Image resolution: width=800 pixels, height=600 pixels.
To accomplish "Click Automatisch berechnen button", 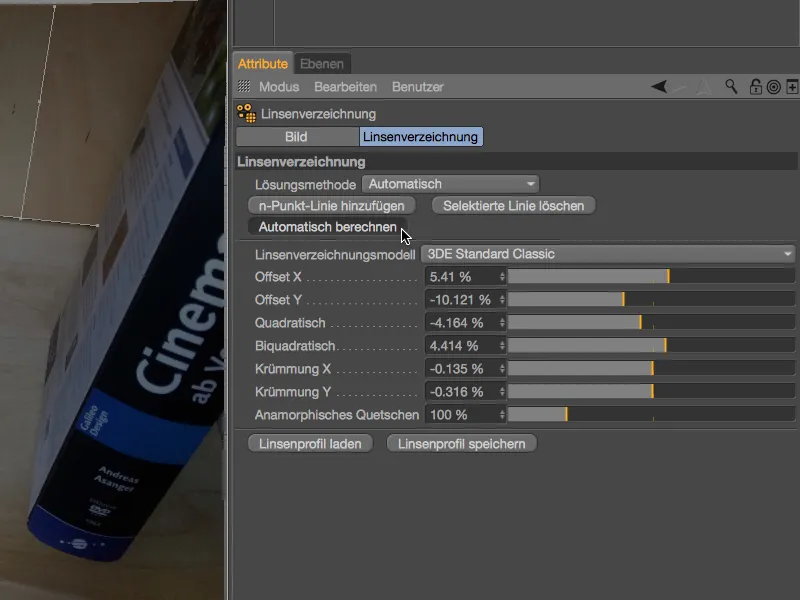I will (x=328, y=227).
